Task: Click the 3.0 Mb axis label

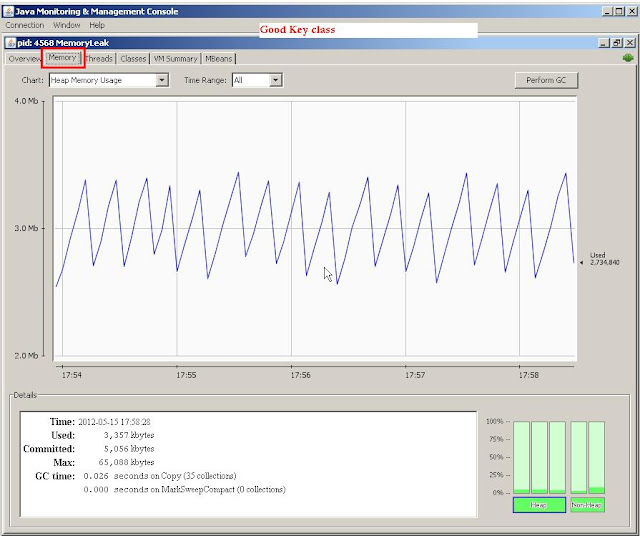Action: click(x=26, y=228)
